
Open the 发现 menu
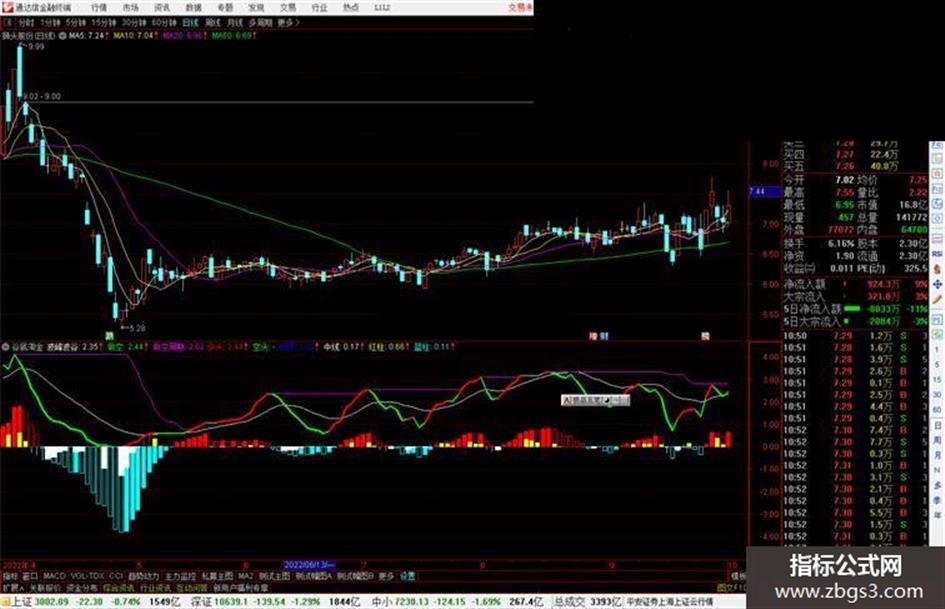tap(256, 8)
